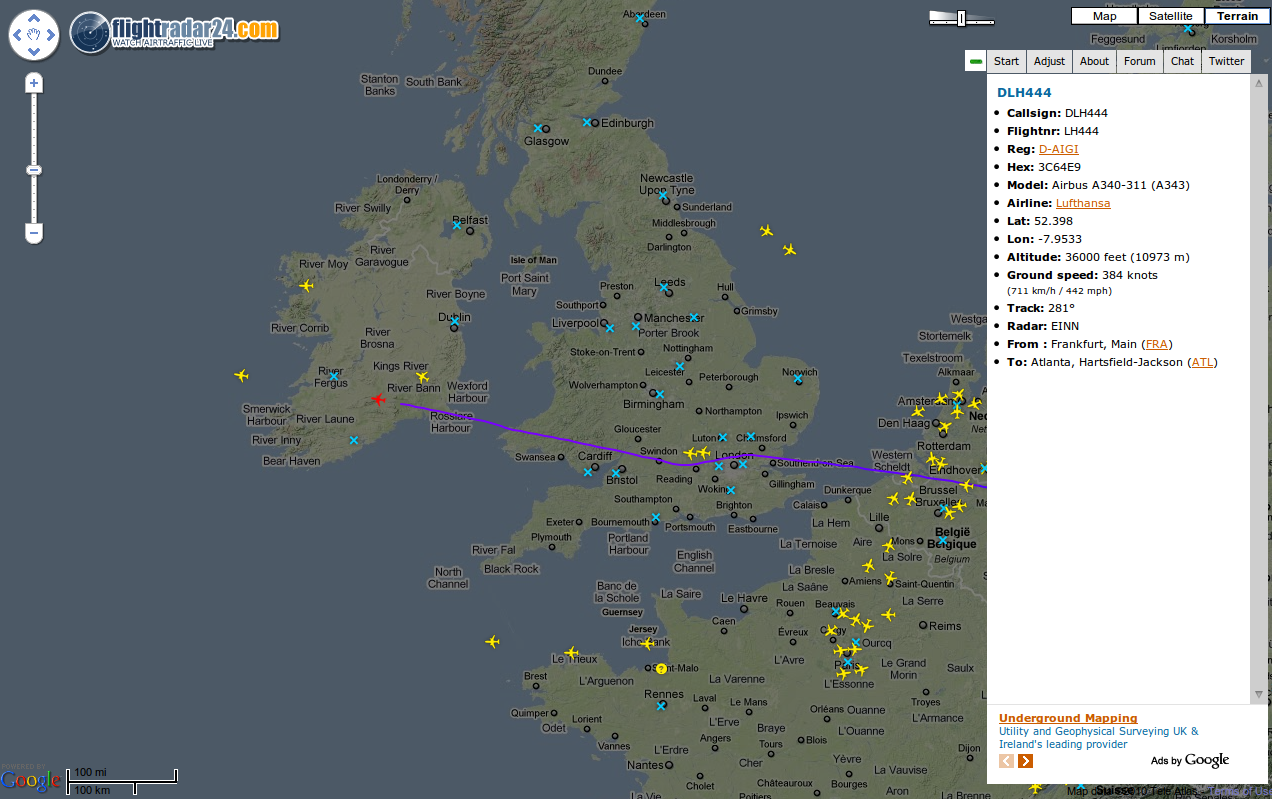Image resolution: width=1272 pixels, height=799 pixels.
Task: Click the Leeds airport marker
Action: 663,287
